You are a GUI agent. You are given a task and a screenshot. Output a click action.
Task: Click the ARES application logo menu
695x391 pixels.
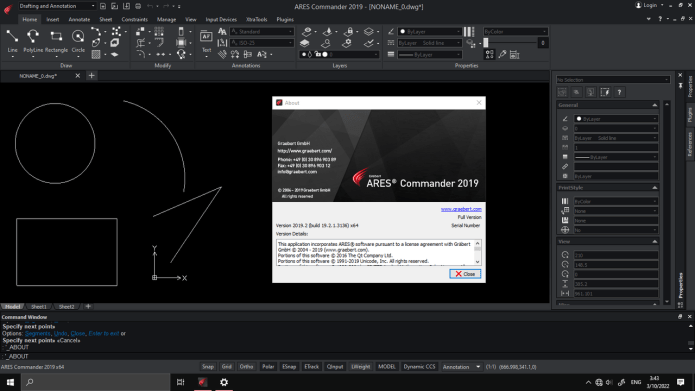pos(8,8)
